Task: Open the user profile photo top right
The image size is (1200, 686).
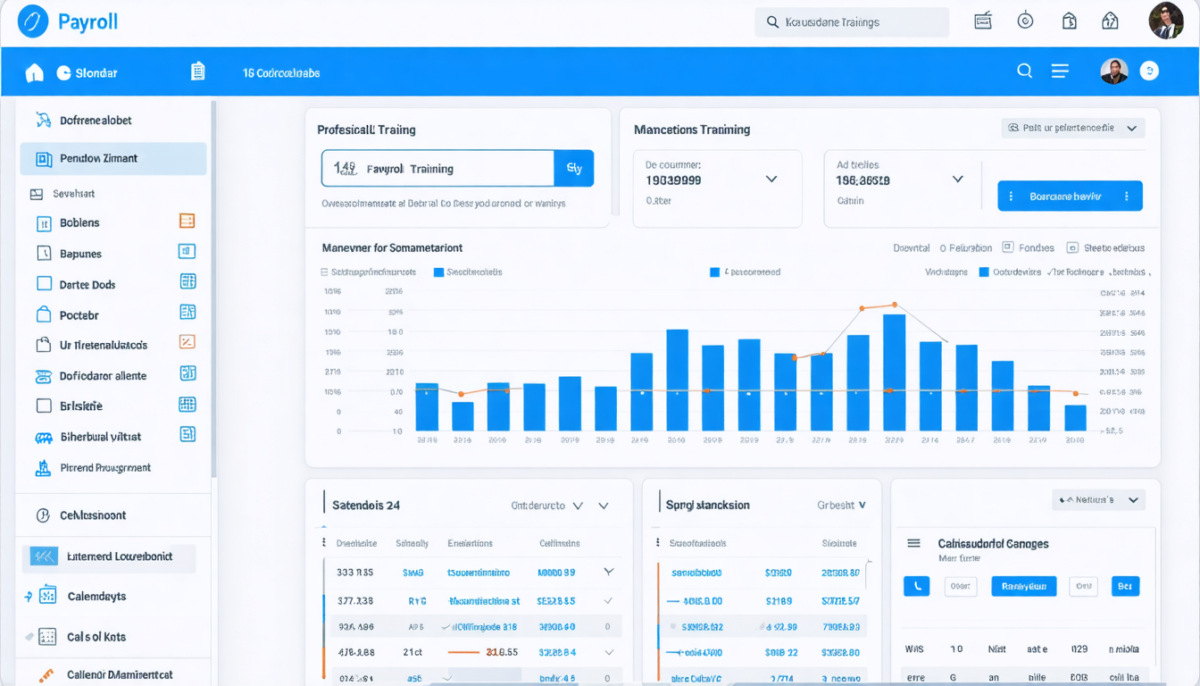Action: point(1166,21)
